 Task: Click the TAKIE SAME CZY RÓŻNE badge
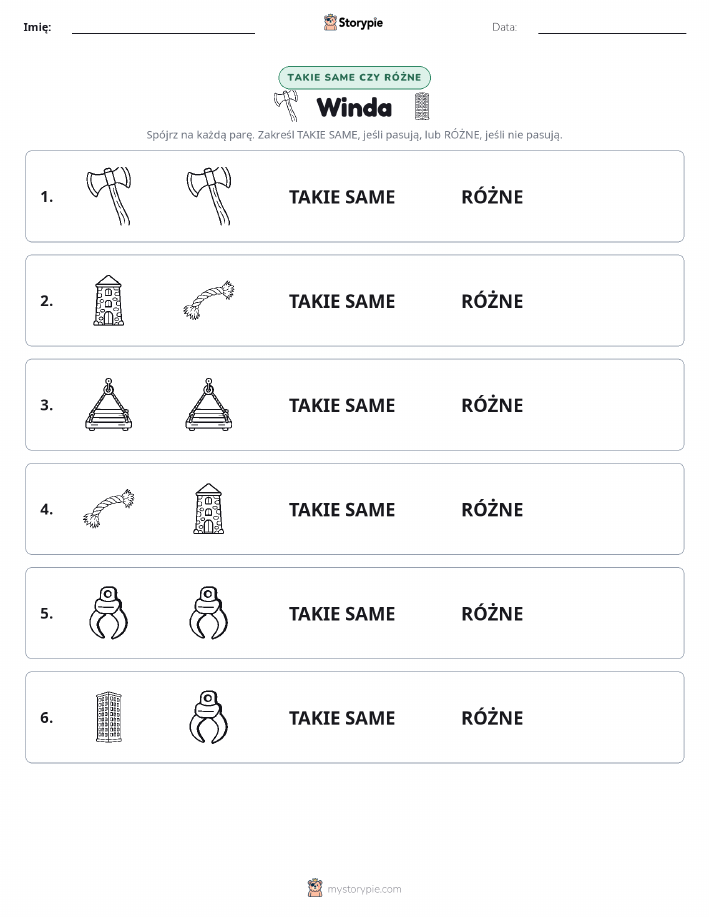click(354, 77)
